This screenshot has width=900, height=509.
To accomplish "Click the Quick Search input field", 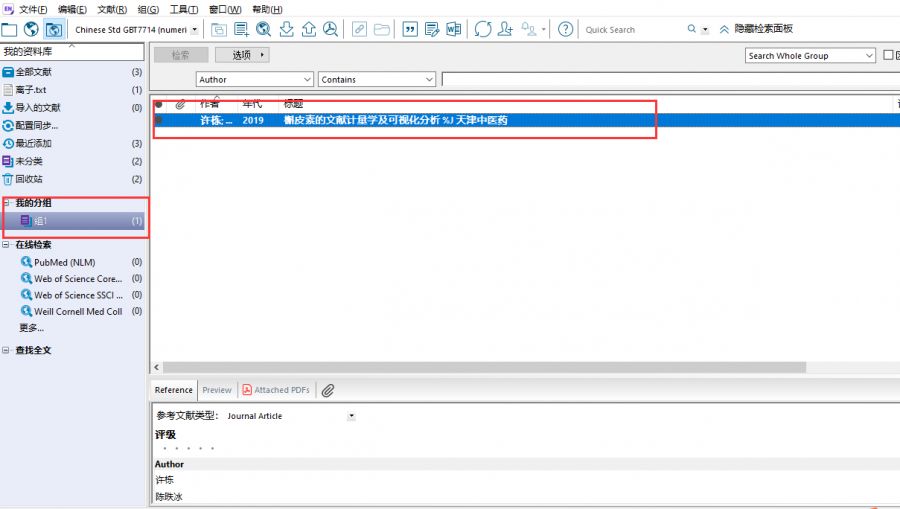I will click(x=630, y=30).
